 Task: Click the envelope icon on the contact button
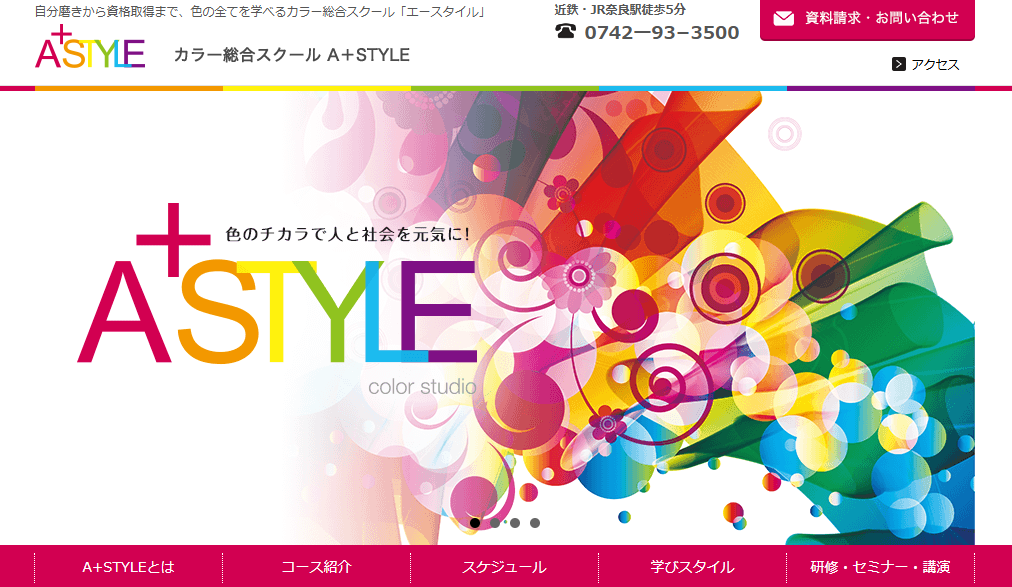tap(784, 18)
